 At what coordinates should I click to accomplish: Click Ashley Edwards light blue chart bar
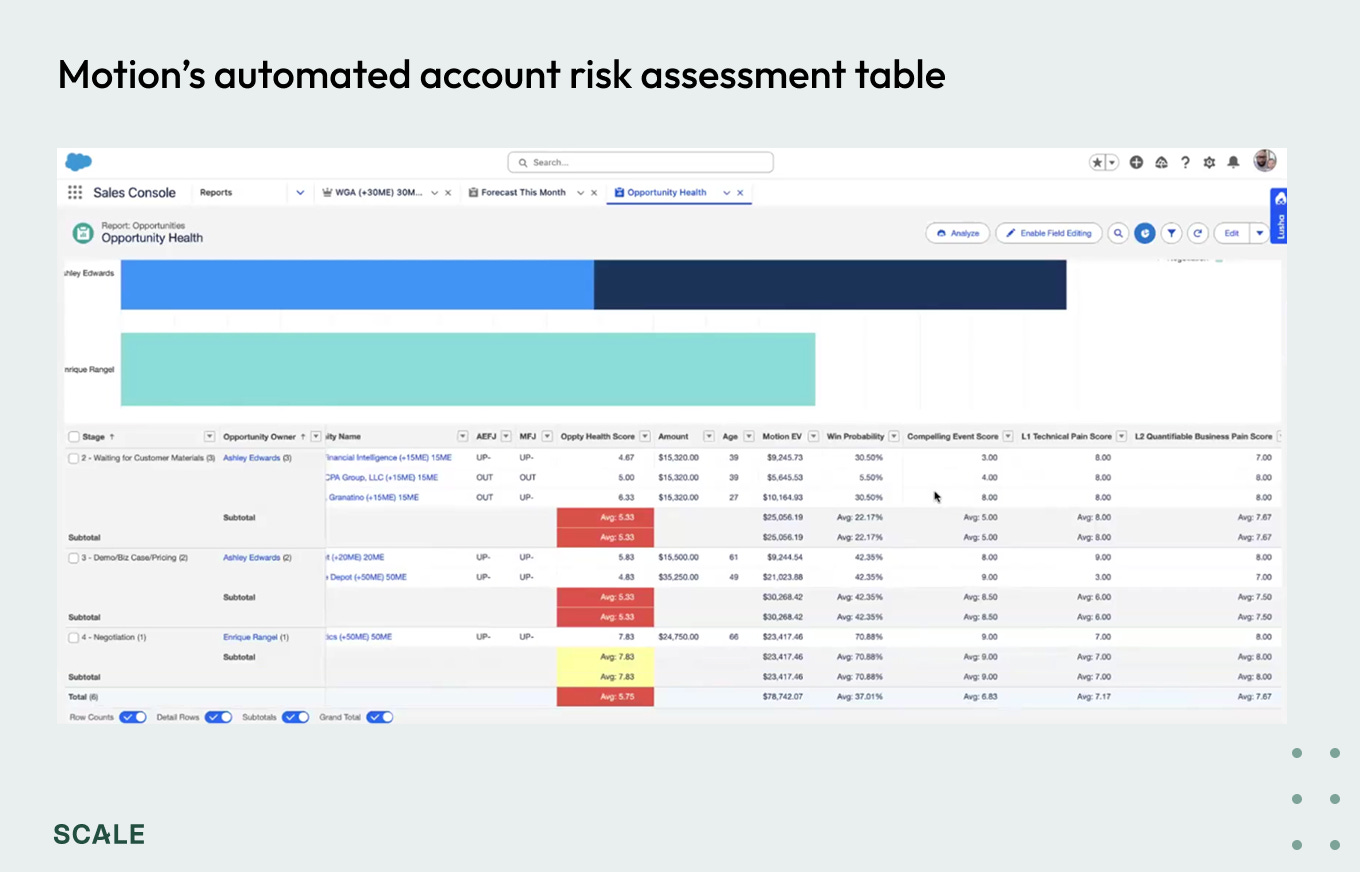pos(357,285)
